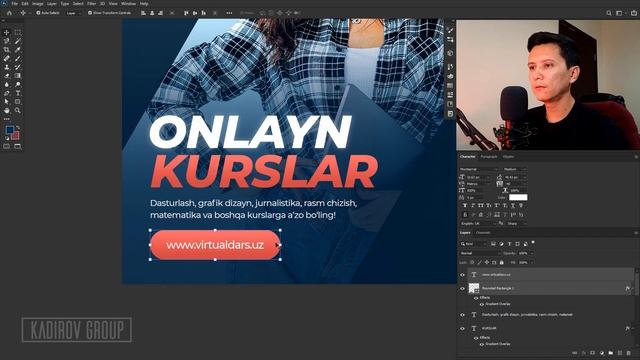This screenshot has width=640, height=360.
Task: Reset default foreground and background colors
Action: [7, 138]
